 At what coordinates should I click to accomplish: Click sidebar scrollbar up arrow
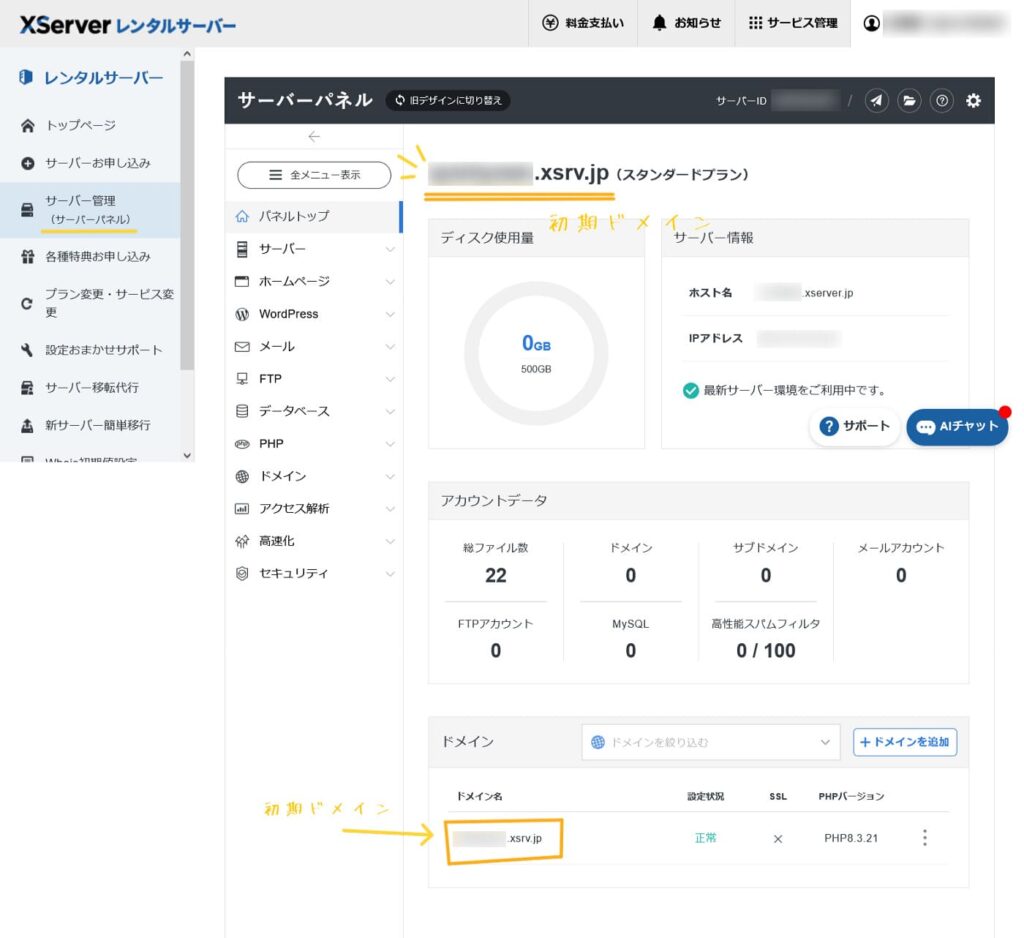coord(187,54)
